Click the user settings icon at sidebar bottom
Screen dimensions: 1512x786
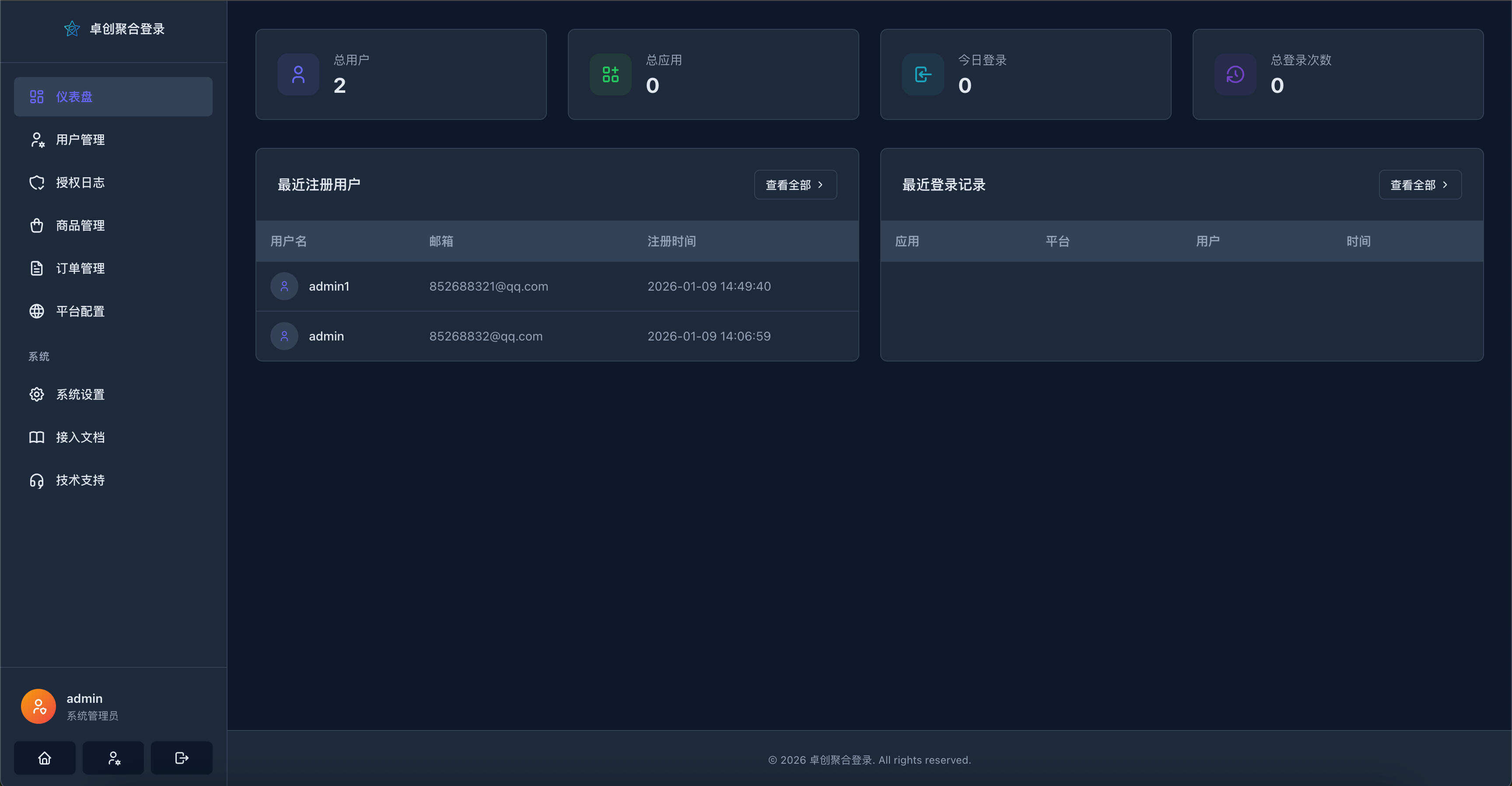113,758
